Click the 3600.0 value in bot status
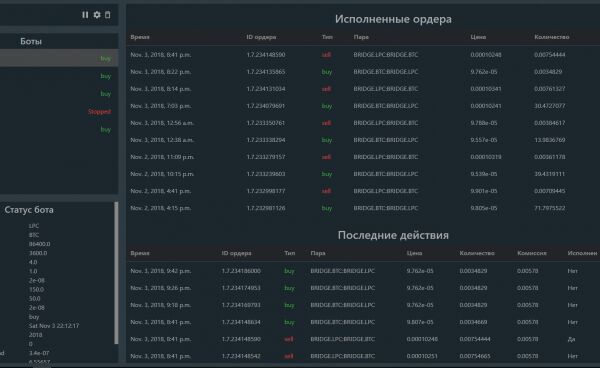This screenshot has height=368, width=600. (x=38, y=253)
